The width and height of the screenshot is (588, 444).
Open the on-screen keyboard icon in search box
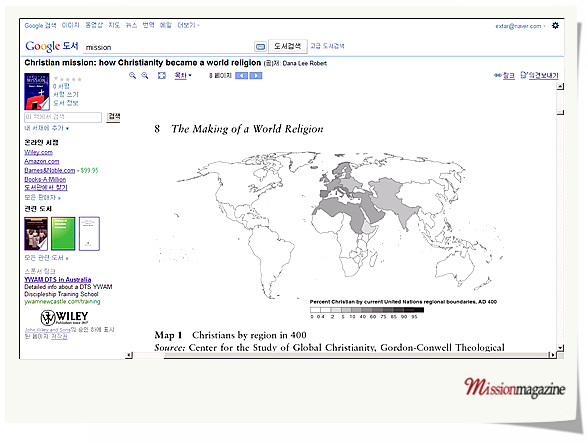[x=260, y=47]
